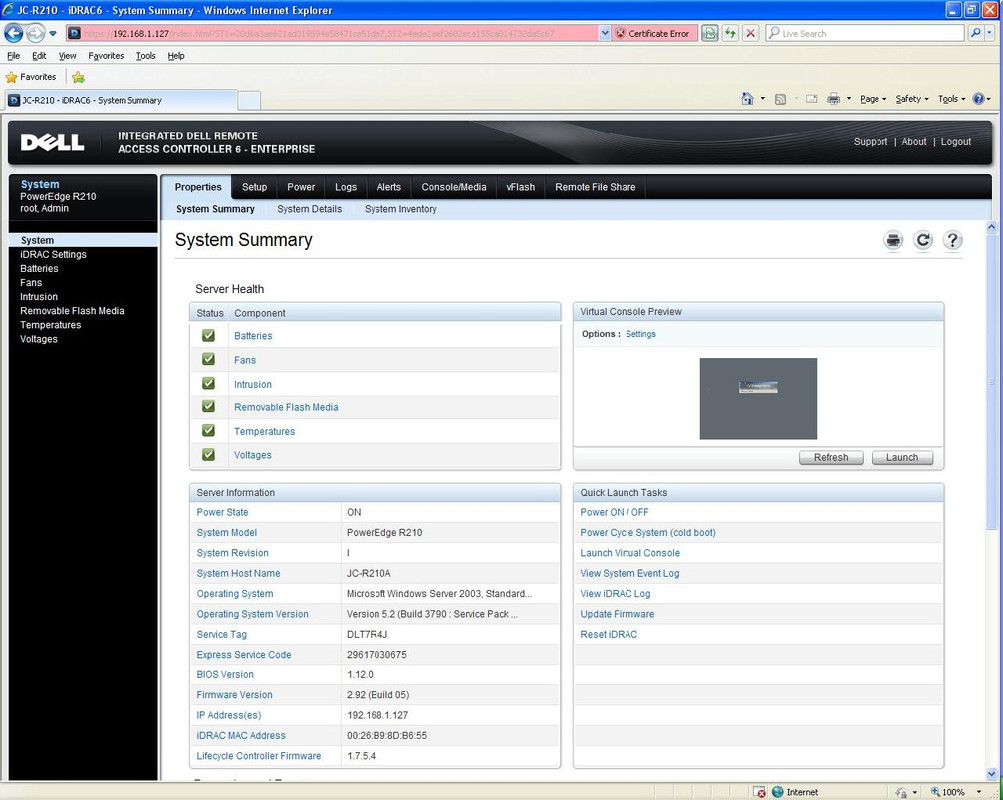This screenshot has height=800, width=1003.
Task: Click the Remote File Share tab
Action: (x=595, y=187)
